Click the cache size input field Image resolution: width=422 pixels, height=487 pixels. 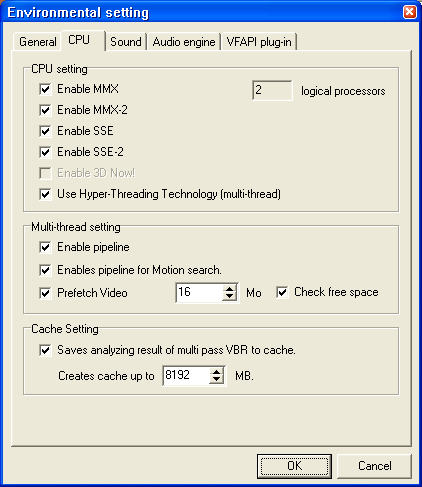point(186,376)
